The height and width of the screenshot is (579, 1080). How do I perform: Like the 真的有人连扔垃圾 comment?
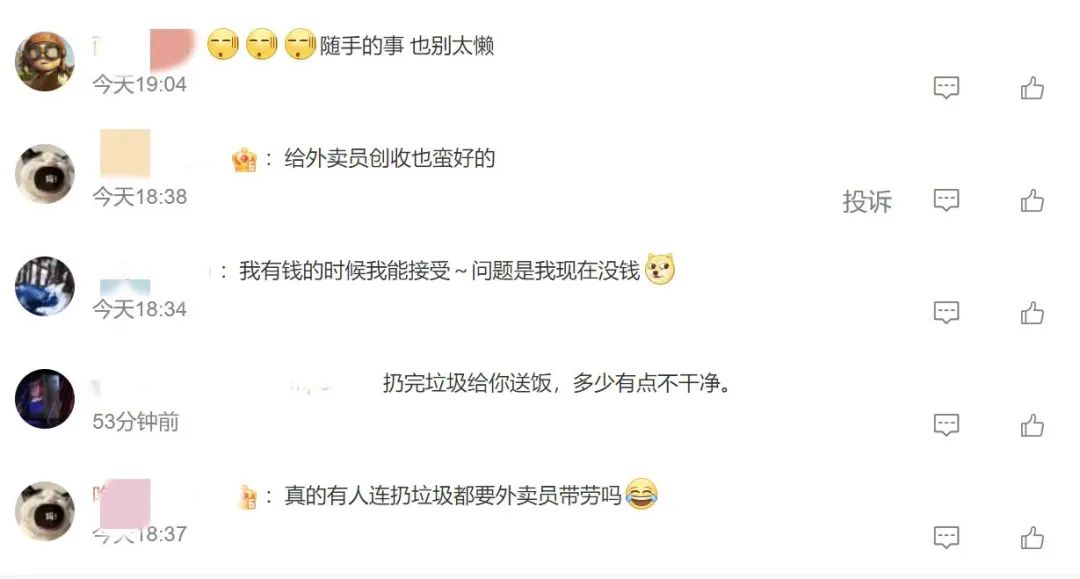[x=1032, y=537]
